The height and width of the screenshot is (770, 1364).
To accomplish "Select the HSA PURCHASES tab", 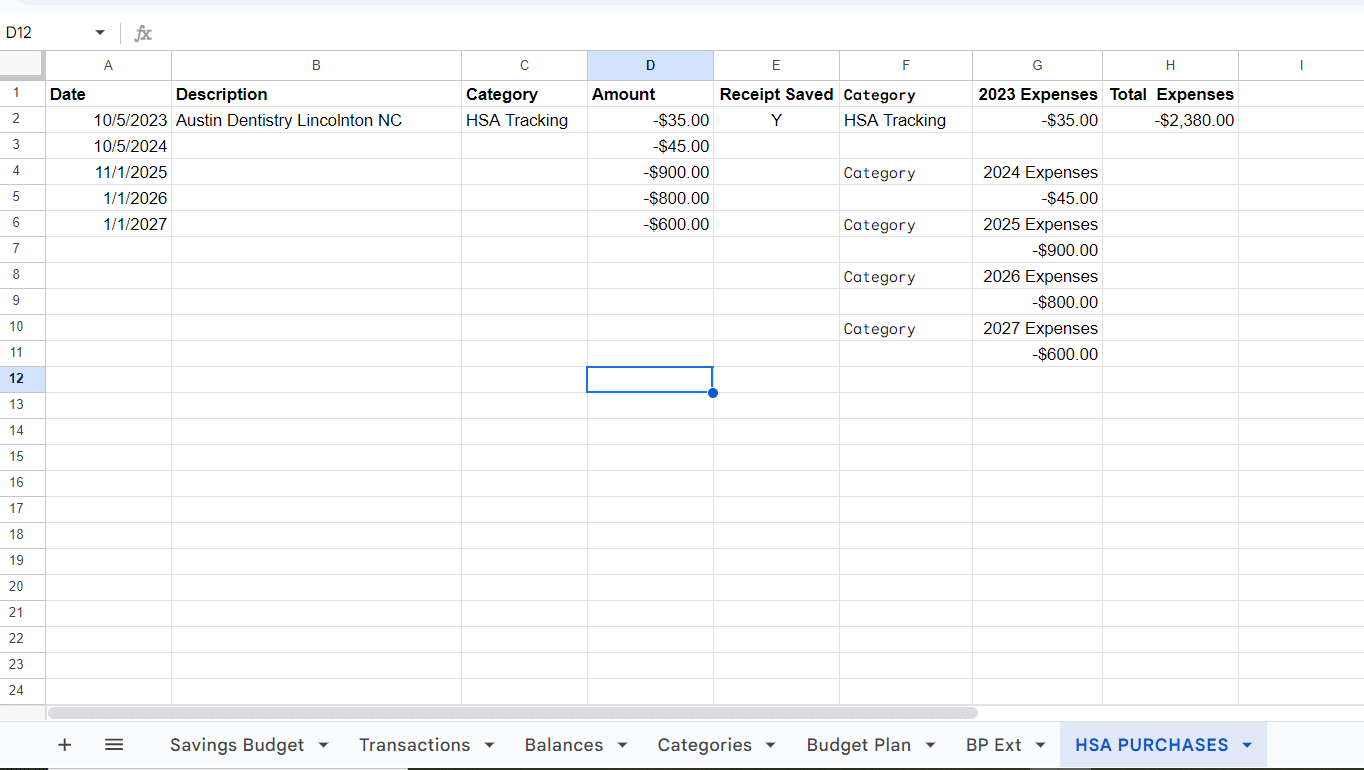I will tap(1151, 745).
